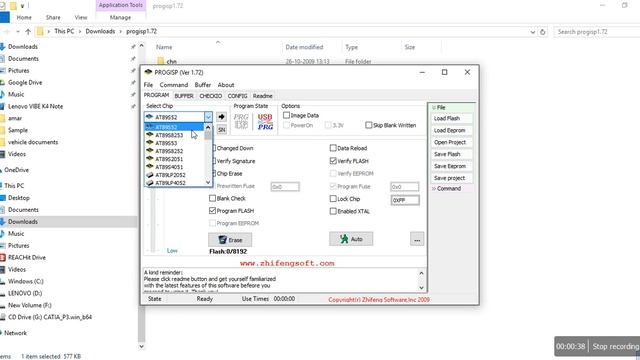Open the www.zhifengsoft.com link
Image resolution: width=640 pixels, height=360 pixels.
[287, 263]
